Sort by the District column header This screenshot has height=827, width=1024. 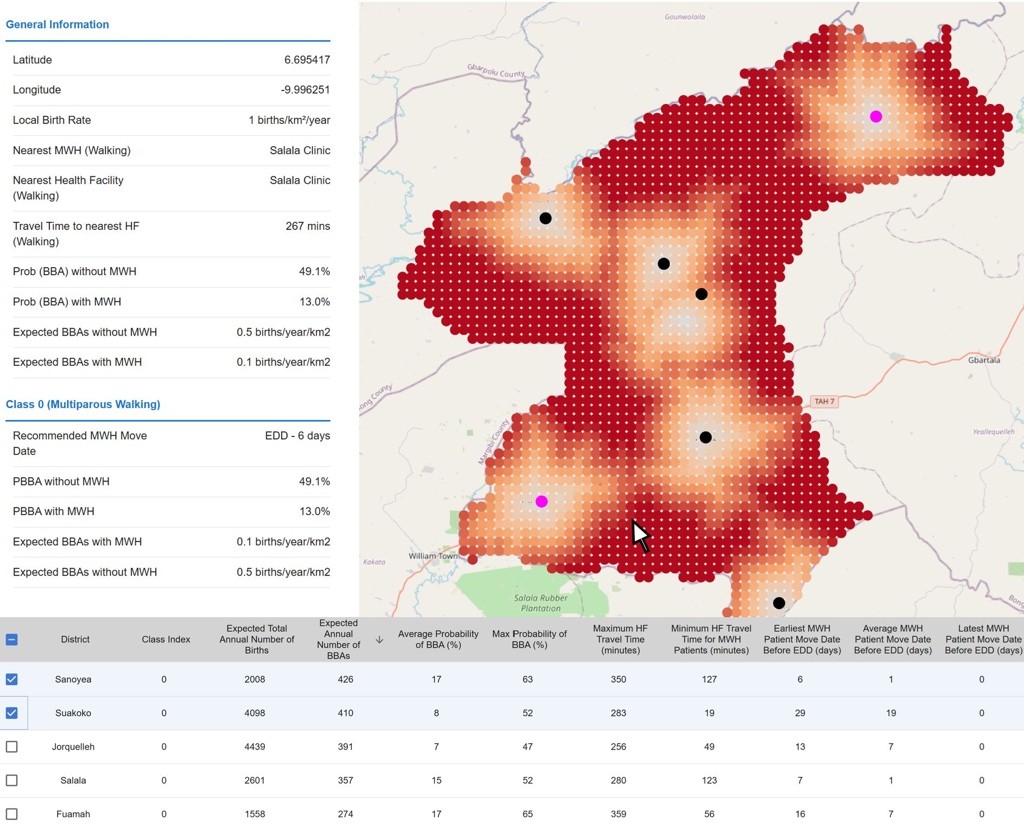75,640
